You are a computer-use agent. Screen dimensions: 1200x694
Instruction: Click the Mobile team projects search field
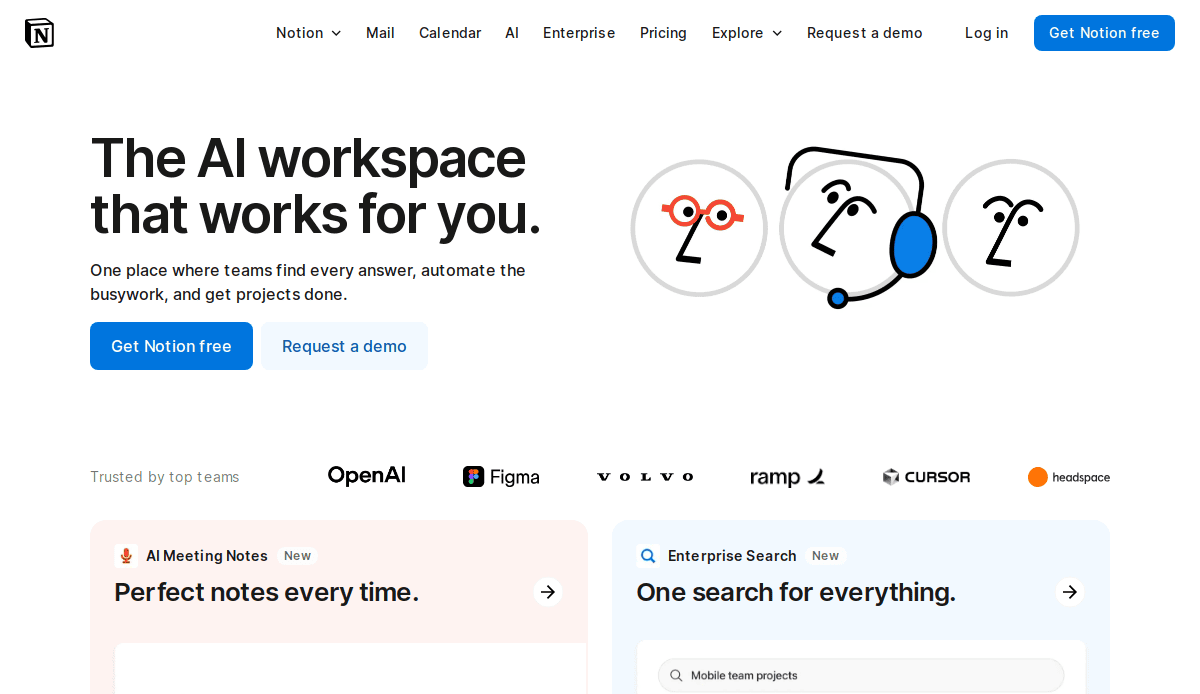tap(860, 675)
